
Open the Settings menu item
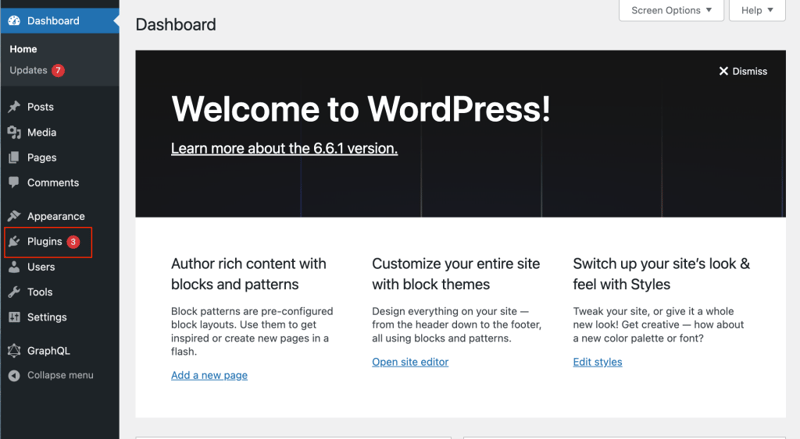[x=46, y=317]
